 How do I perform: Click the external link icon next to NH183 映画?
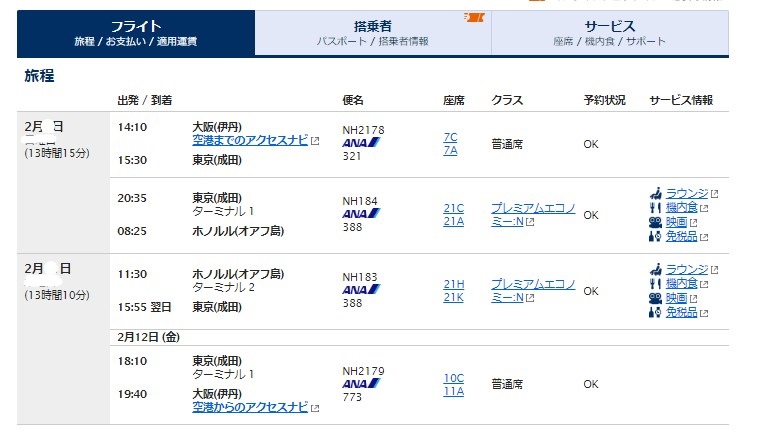[693, 299]
